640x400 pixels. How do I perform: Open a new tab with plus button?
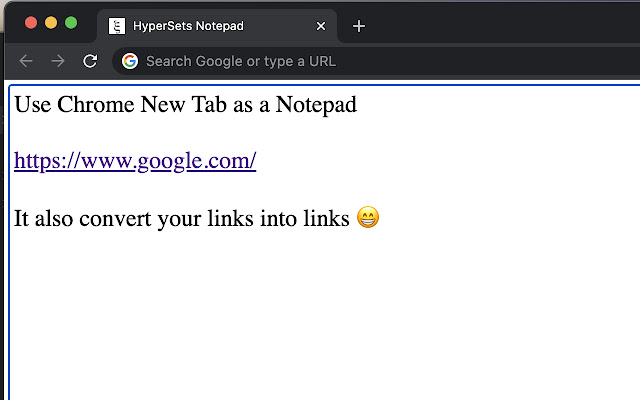coord(359,26)
